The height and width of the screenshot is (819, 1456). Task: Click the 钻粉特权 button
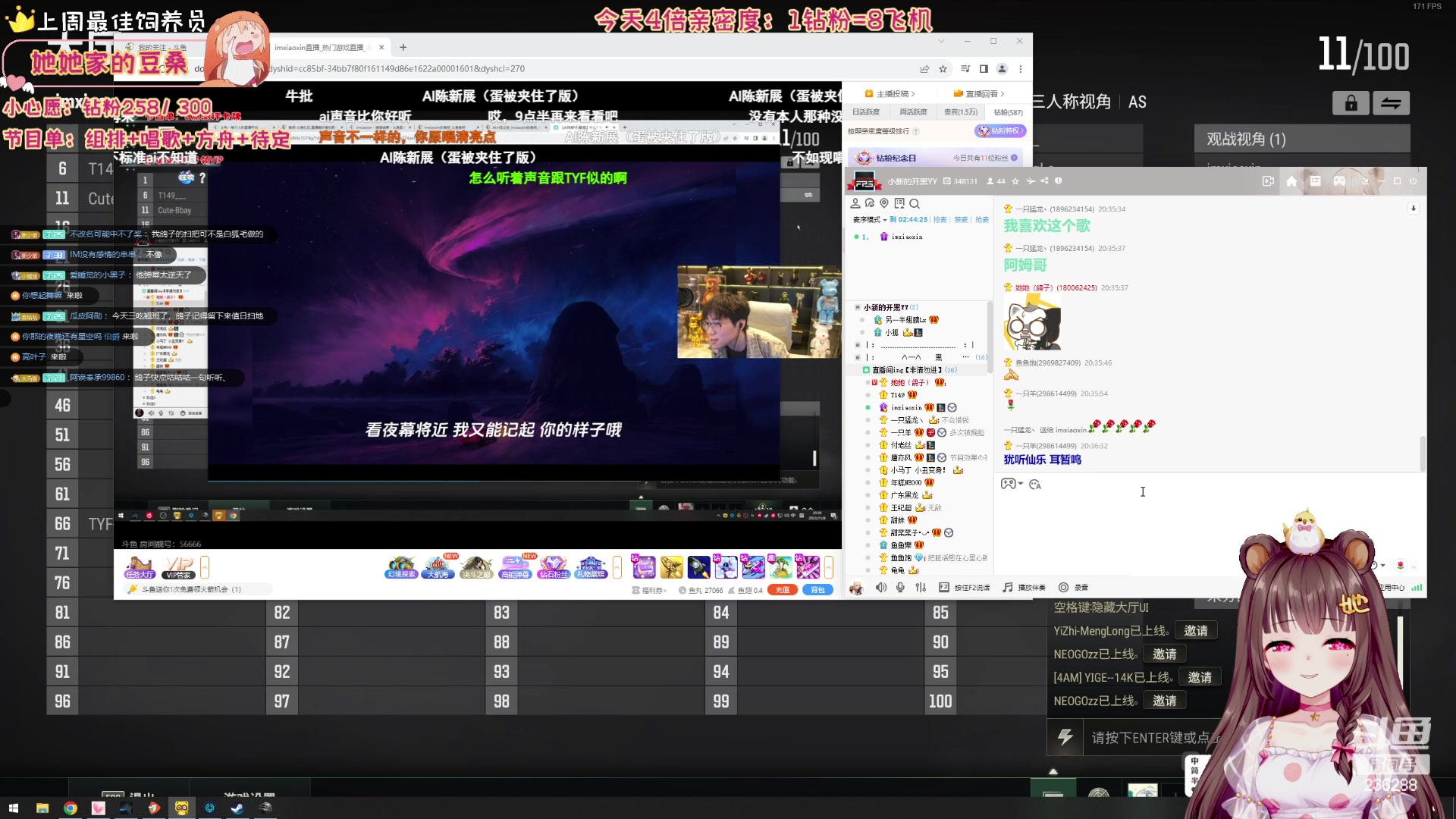pos(1000,131)
